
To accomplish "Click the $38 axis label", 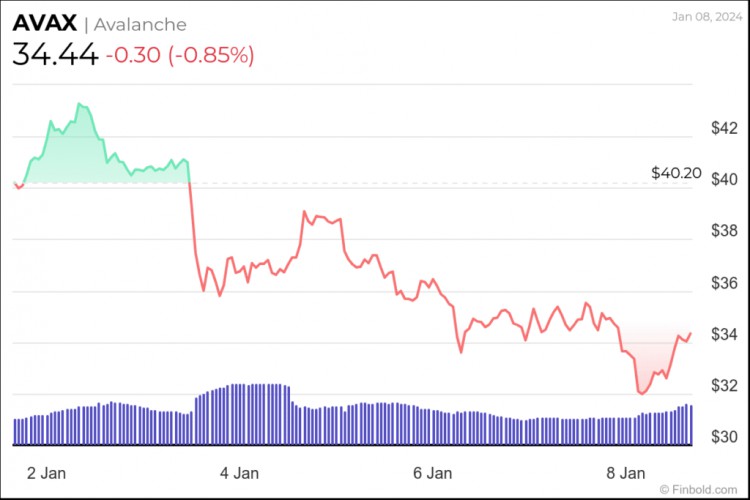I will [724, 231].
